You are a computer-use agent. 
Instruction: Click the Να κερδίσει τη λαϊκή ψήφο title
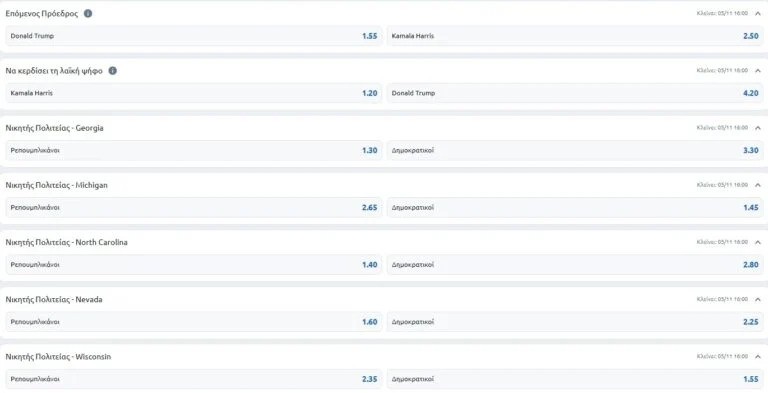54,71
